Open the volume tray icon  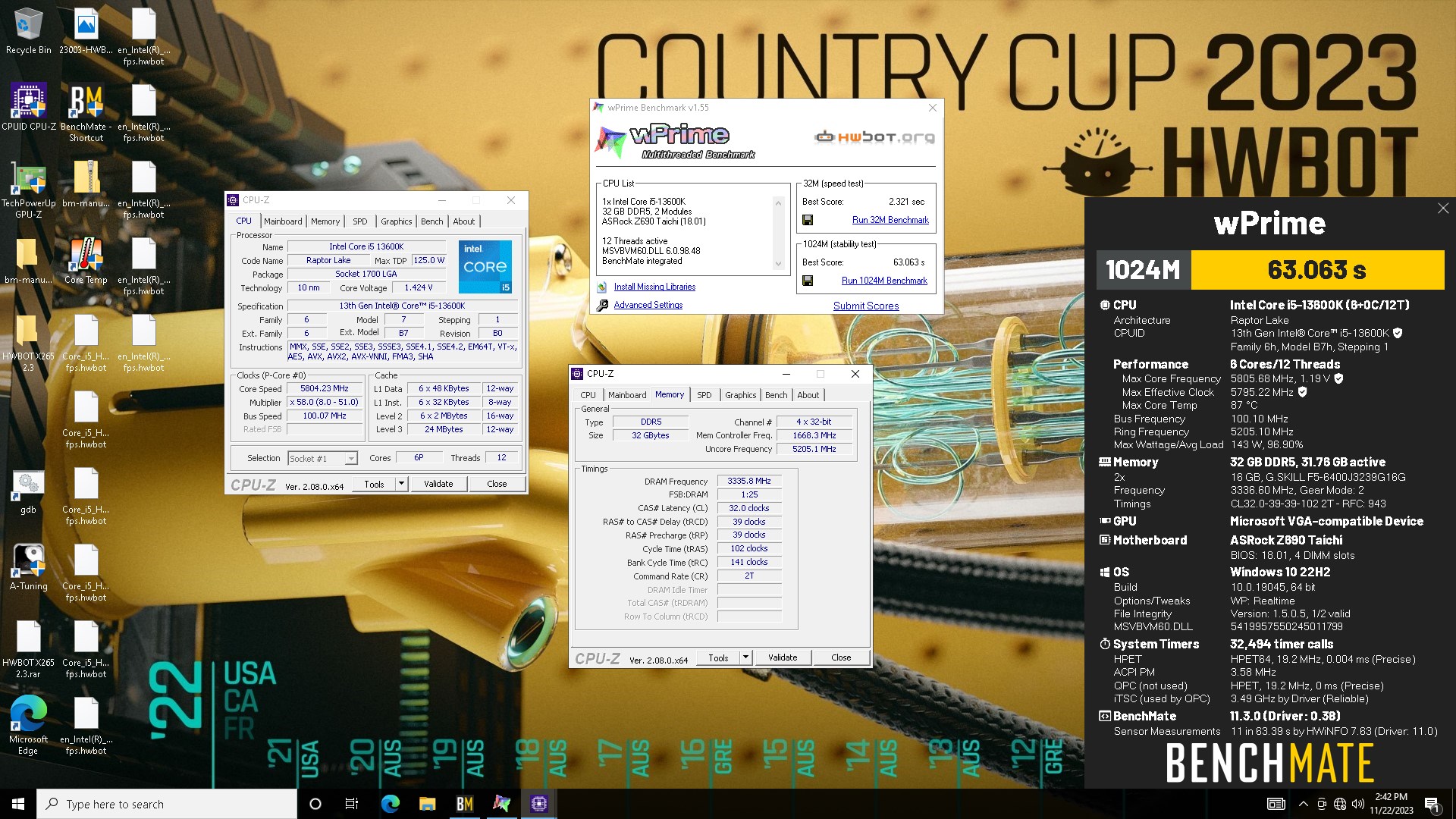[1358, 804]
